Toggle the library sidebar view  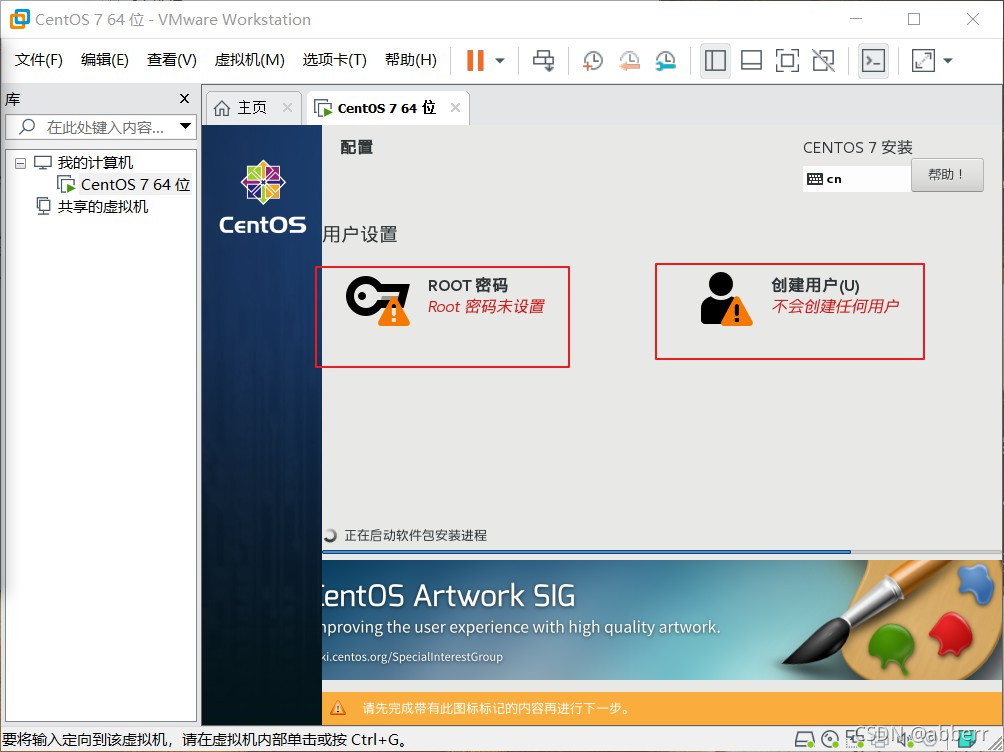click(715, 61)
